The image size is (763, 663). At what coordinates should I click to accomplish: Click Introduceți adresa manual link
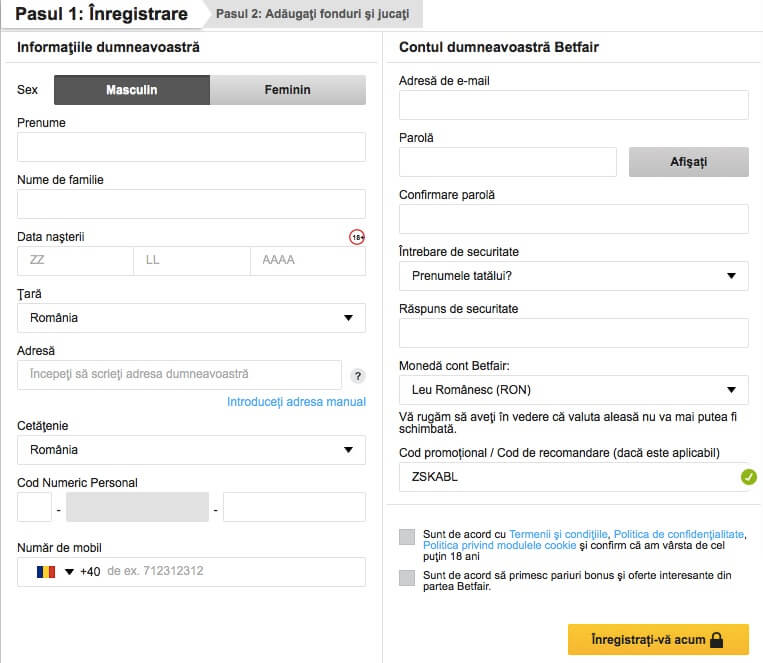click(296, 402)
